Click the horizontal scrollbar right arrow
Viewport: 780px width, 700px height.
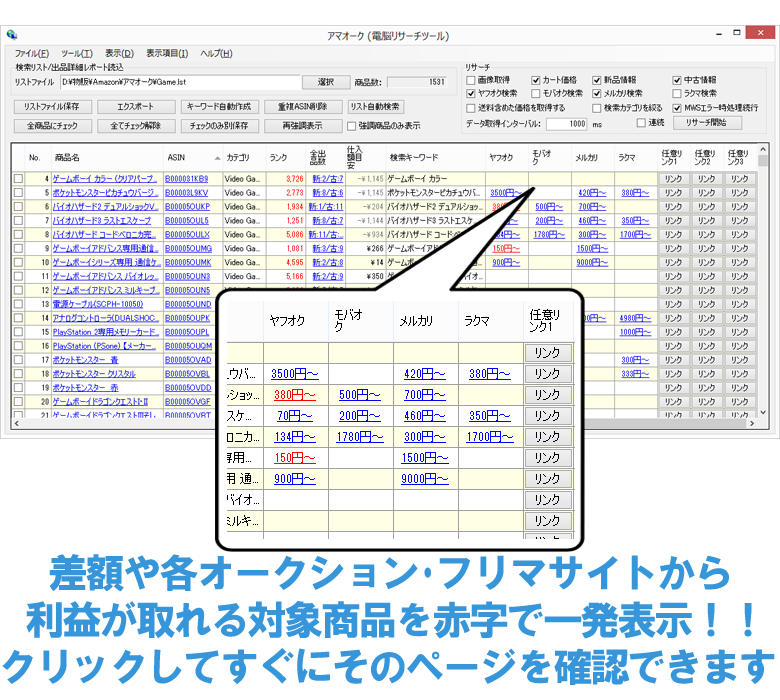752,423
